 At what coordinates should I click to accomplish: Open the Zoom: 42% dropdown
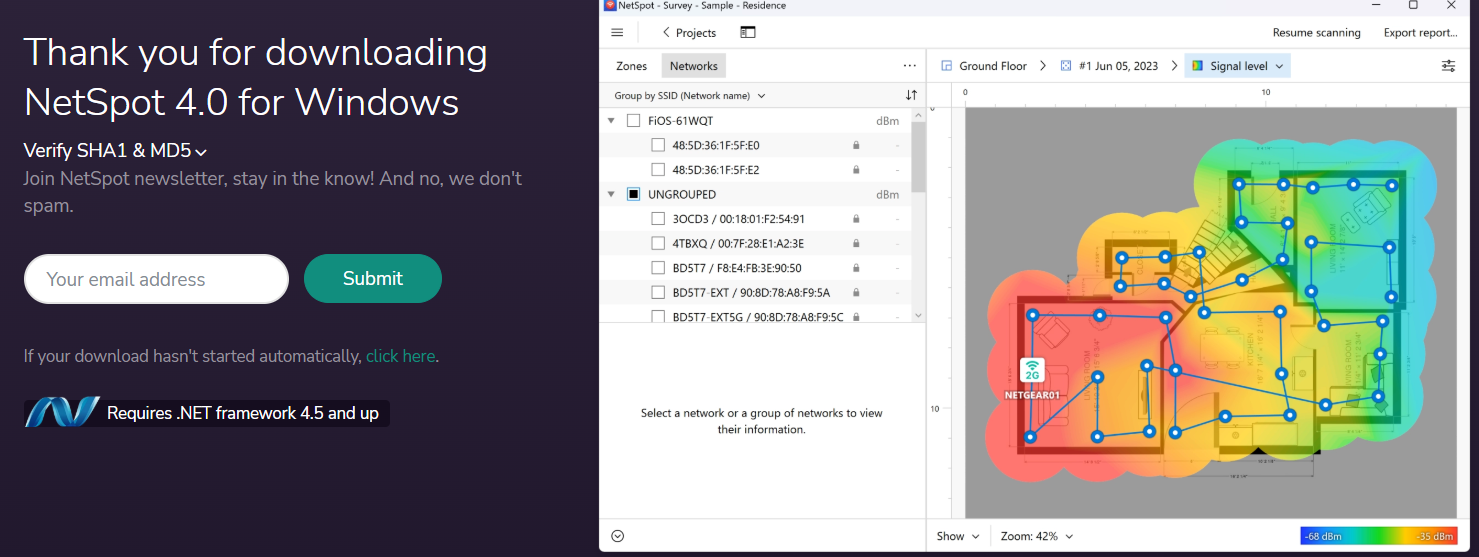pos(1037,536)
